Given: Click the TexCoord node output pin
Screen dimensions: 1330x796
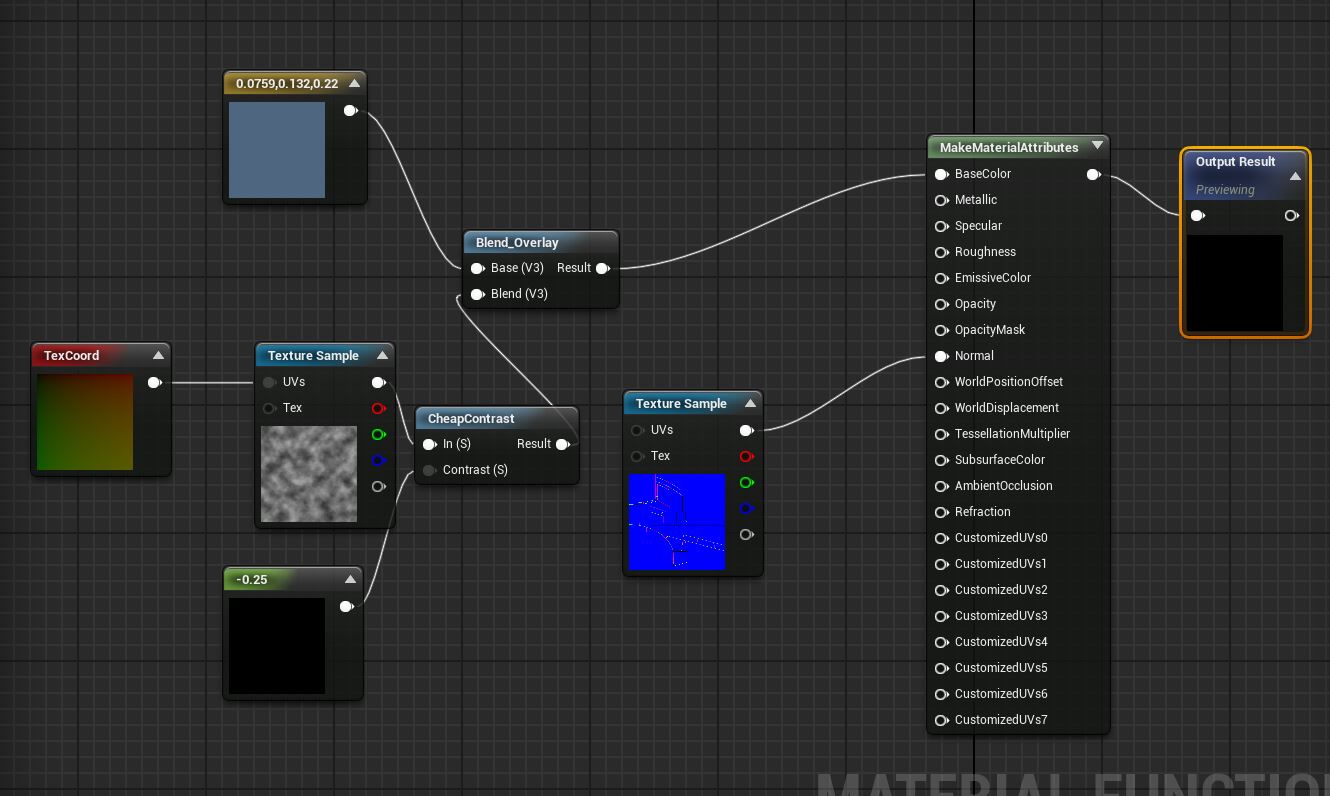Looking at the screenshot, I should [x=154, y=382].
